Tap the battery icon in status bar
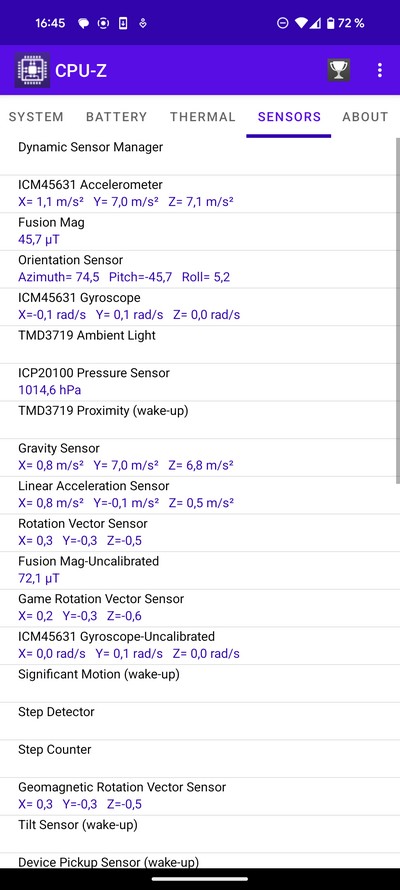 pos(332,23)
